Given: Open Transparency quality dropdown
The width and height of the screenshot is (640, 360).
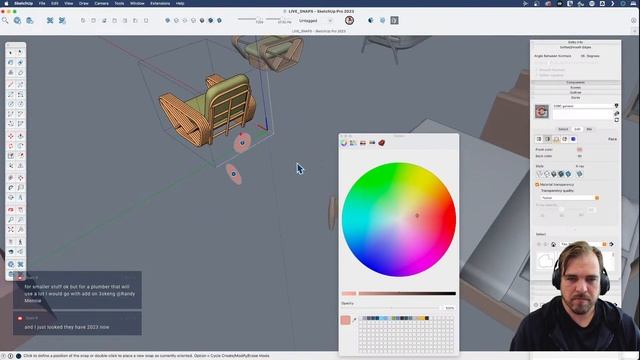Looking at the screenshot, I should pos(570,198).
